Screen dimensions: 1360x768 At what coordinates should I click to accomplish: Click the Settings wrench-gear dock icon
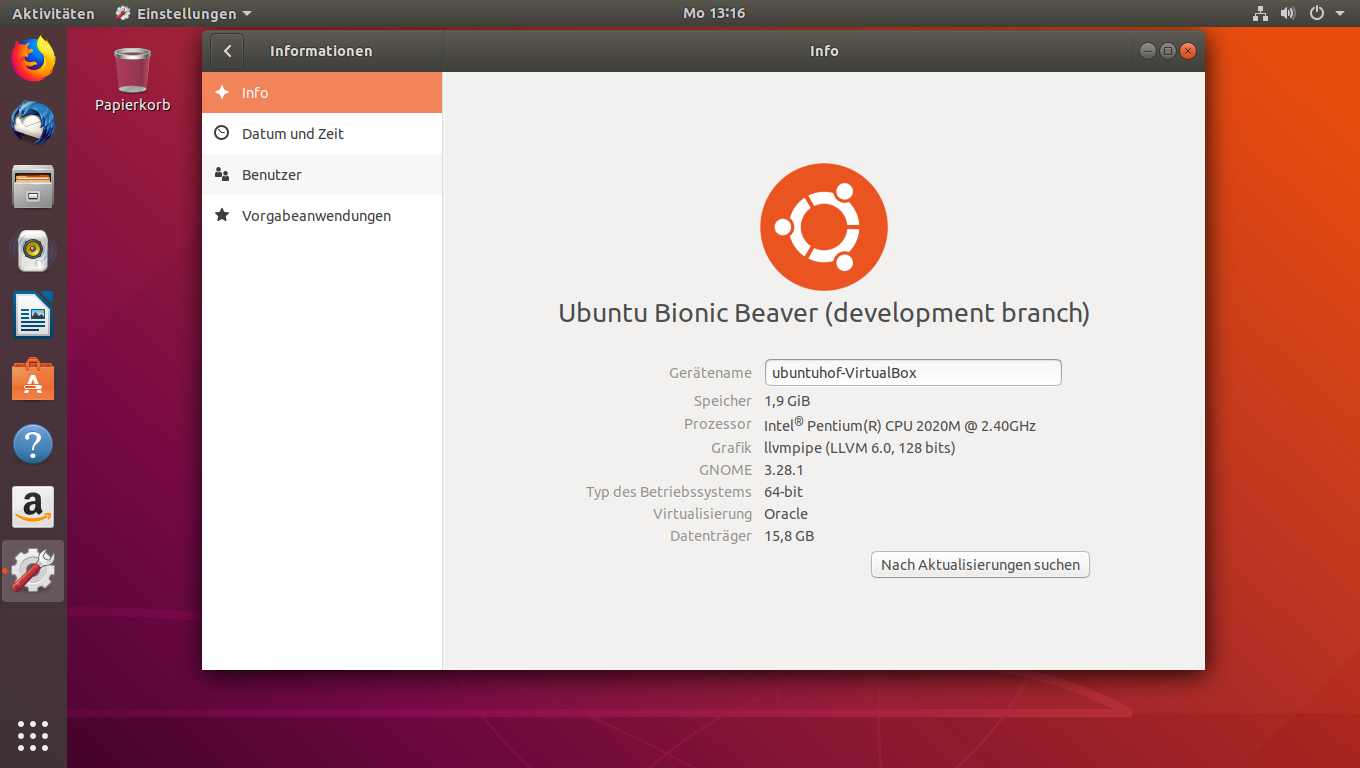tap(33, 571)
